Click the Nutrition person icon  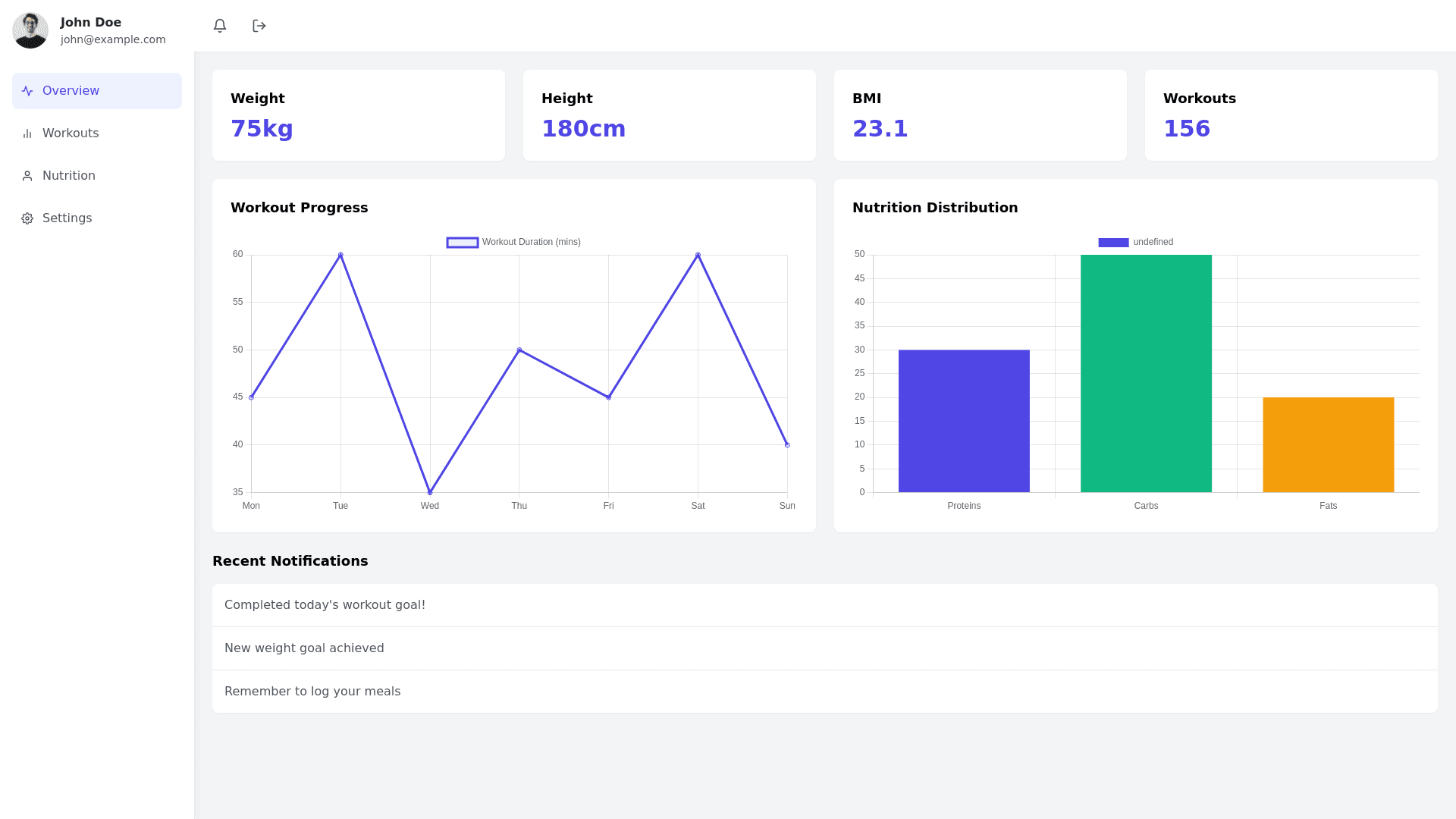pyautogui.click(x=27, y=176)
